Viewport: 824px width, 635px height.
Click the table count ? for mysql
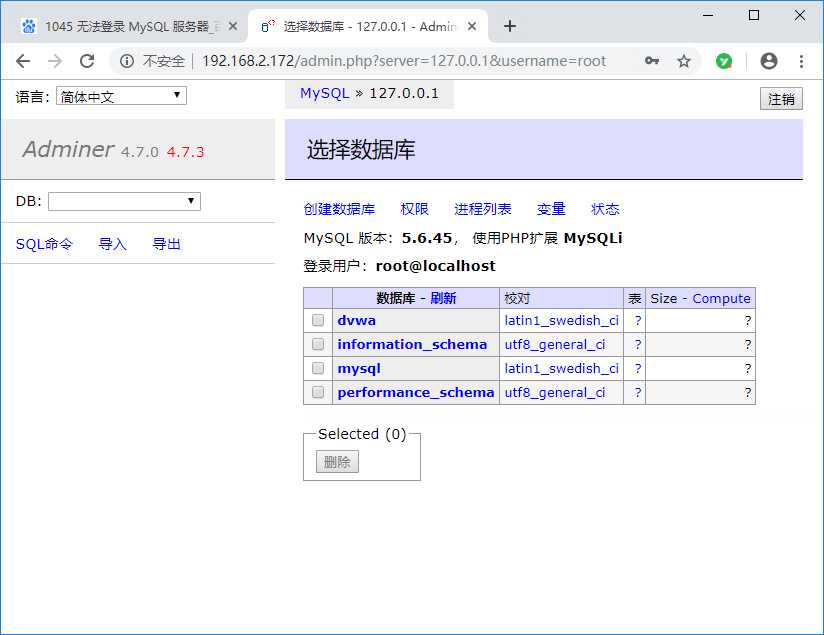pyautogui.click(x=637, y=368)
